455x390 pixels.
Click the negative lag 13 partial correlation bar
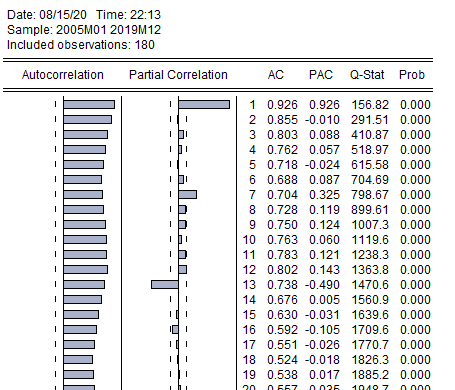tap(165, 285)
